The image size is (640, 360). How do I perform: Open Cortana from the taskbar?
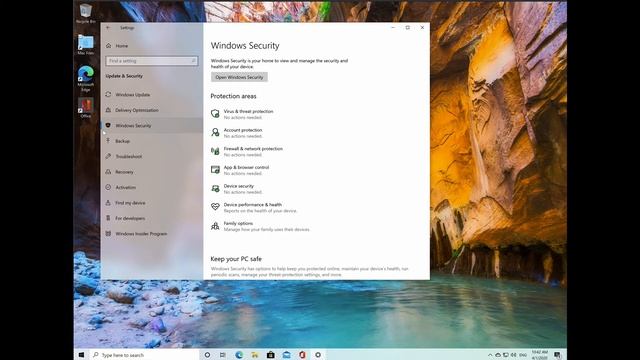tap(207, 355)
